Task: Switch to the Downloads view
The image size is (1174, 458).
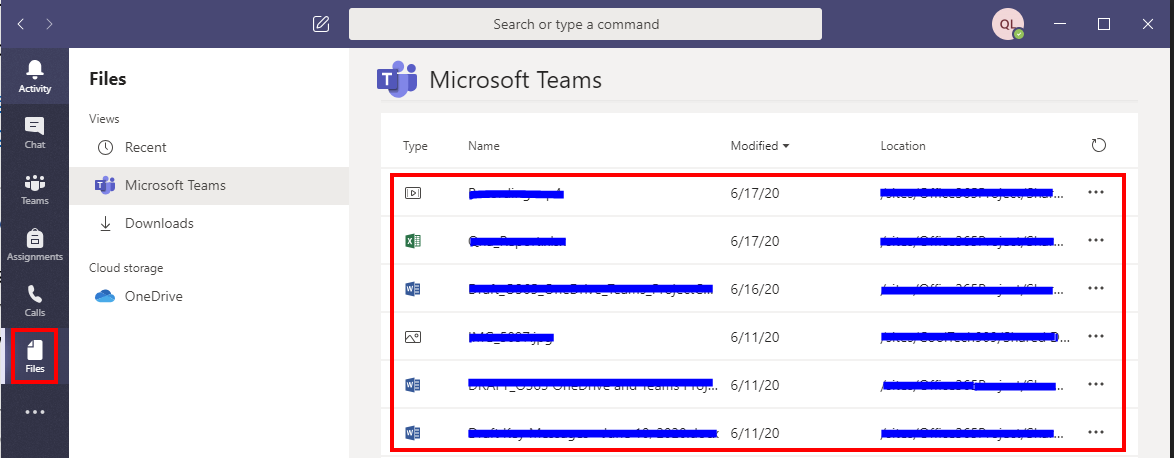Action: [x=158, y=223]
